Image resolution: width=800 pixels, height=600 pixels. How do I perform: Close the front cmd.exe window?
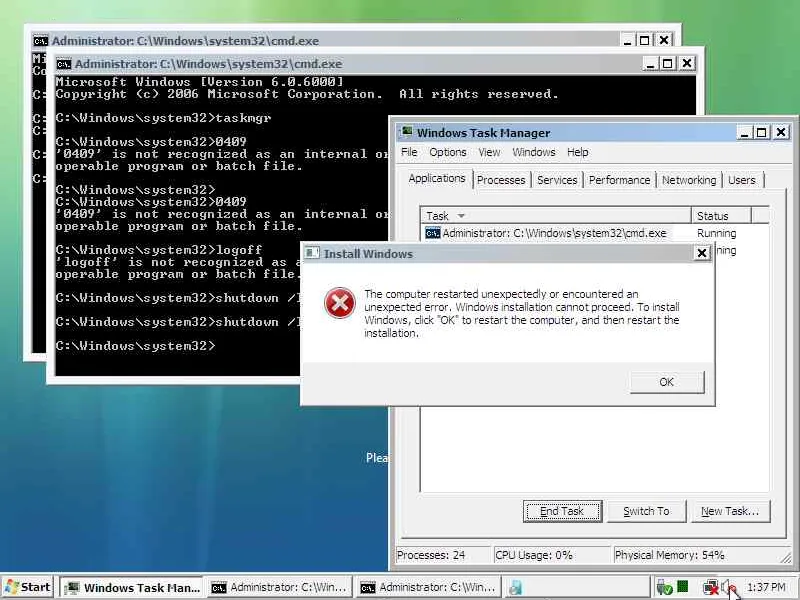click(687, 63)
